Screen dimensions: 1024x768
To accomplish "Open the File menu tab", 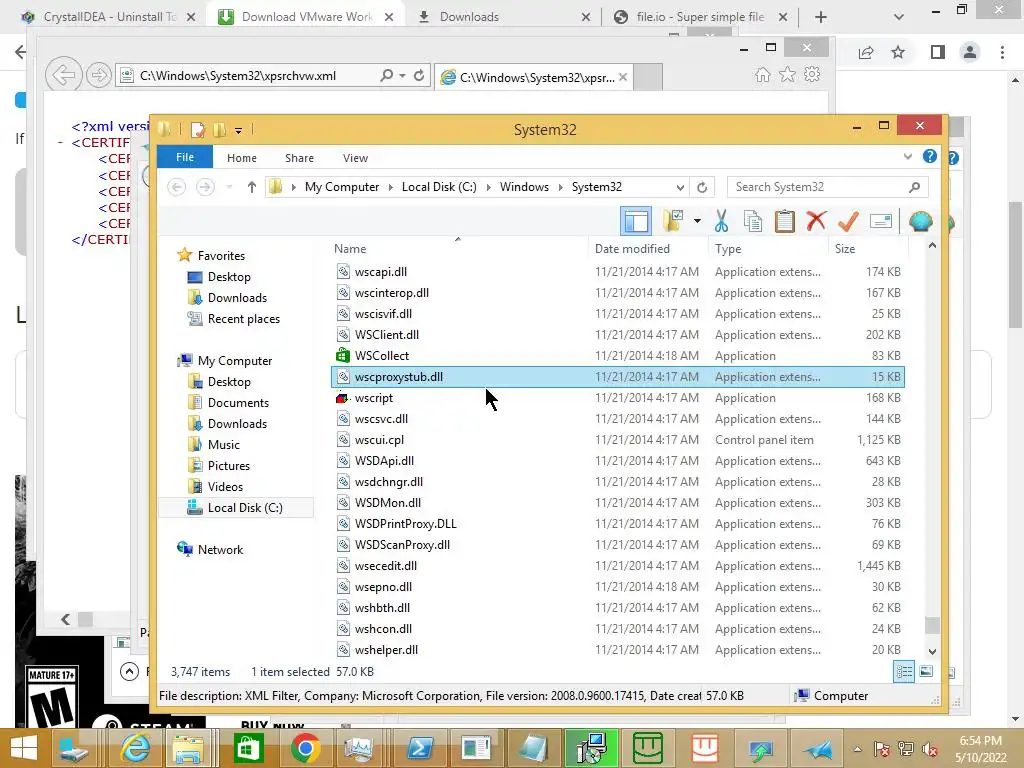I will (185, 157).
